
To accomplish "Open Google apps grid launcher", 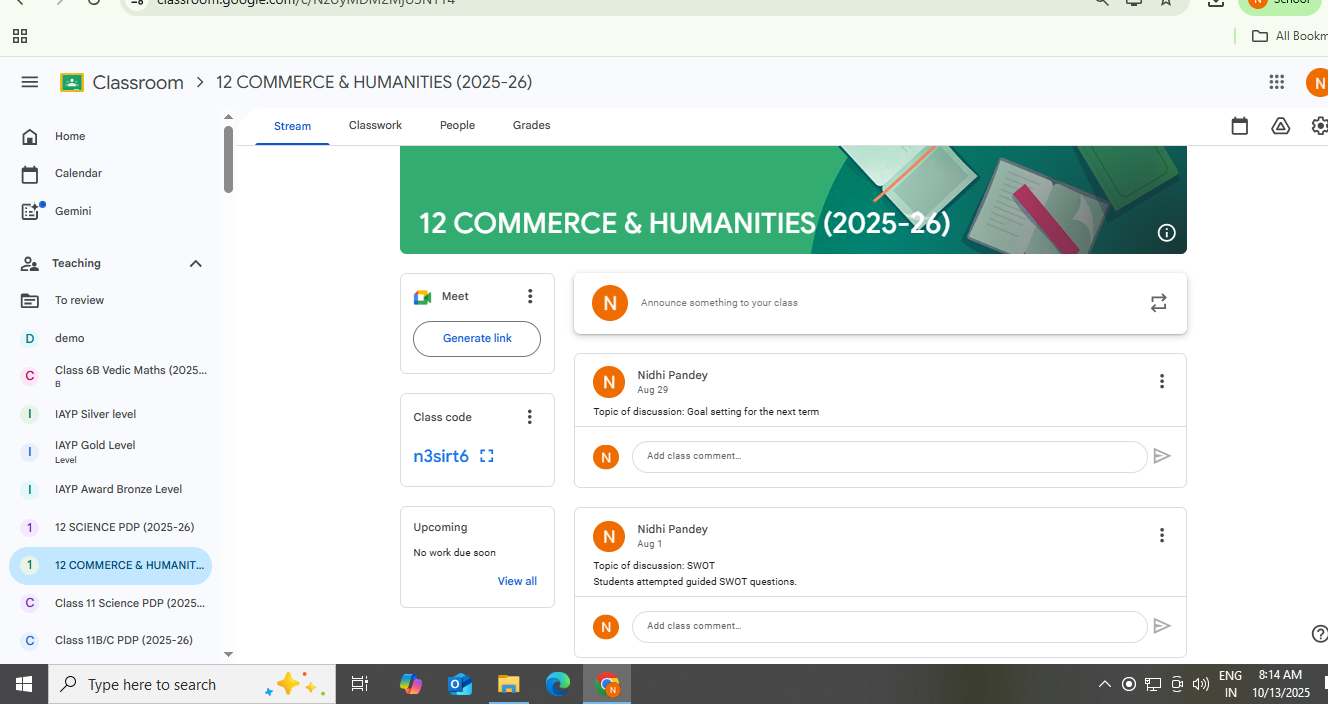I will coord(1276,82).
